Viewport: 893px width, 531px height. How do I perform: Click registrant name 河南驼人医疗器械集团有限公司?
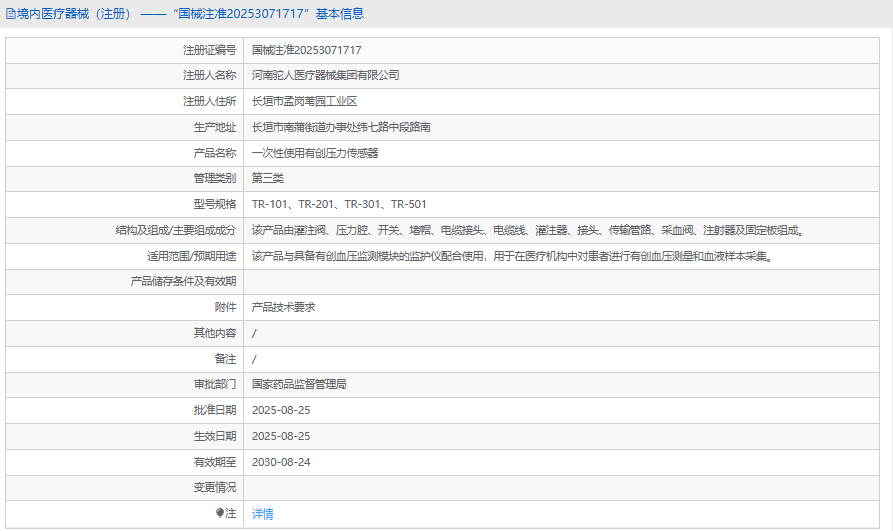pyautogui.click(x=325, y=75)
